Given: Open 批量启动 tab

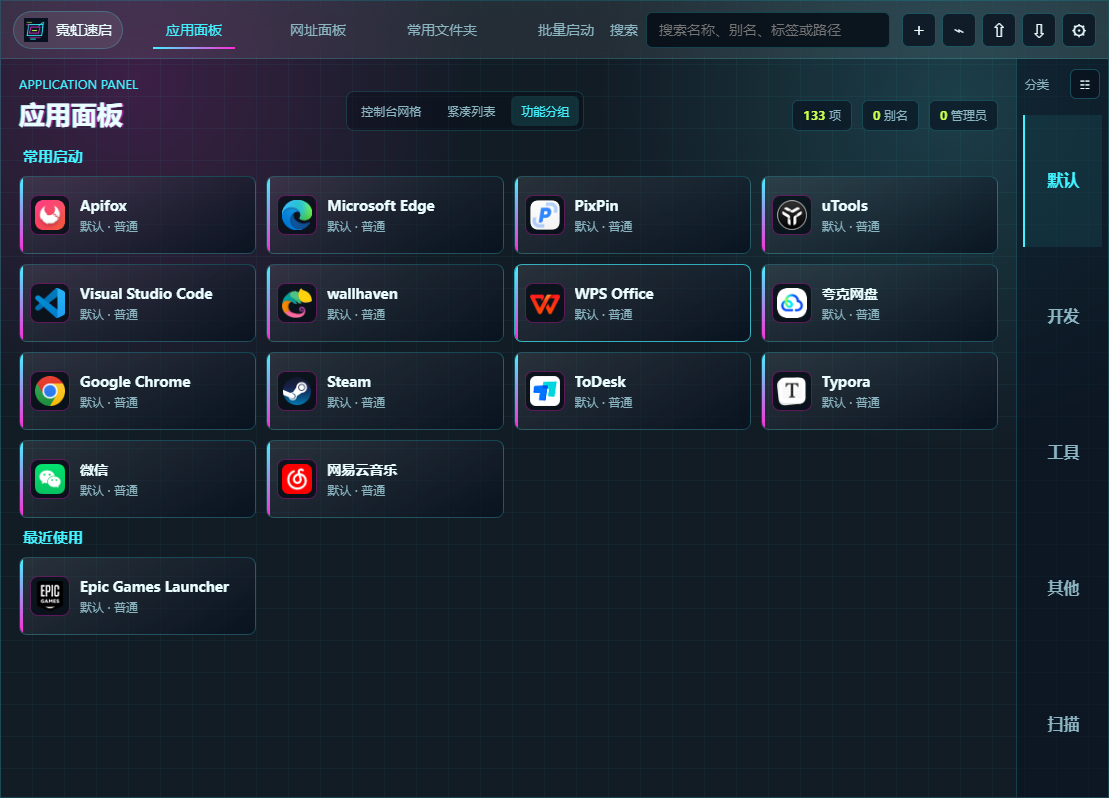Looking at the screenshot, I should pos(566,30).
